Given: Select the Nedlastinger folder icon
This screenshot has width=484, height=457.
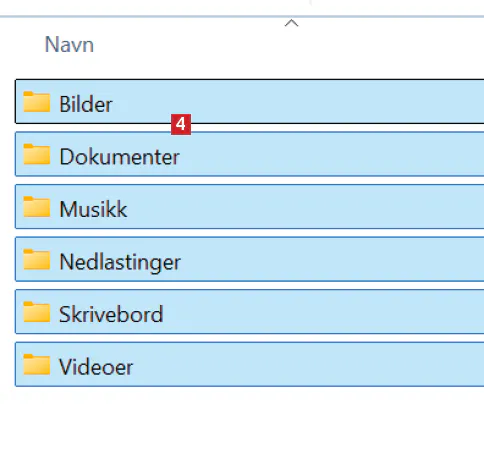Looking at the screenshot, I should [x=37, y=259].
